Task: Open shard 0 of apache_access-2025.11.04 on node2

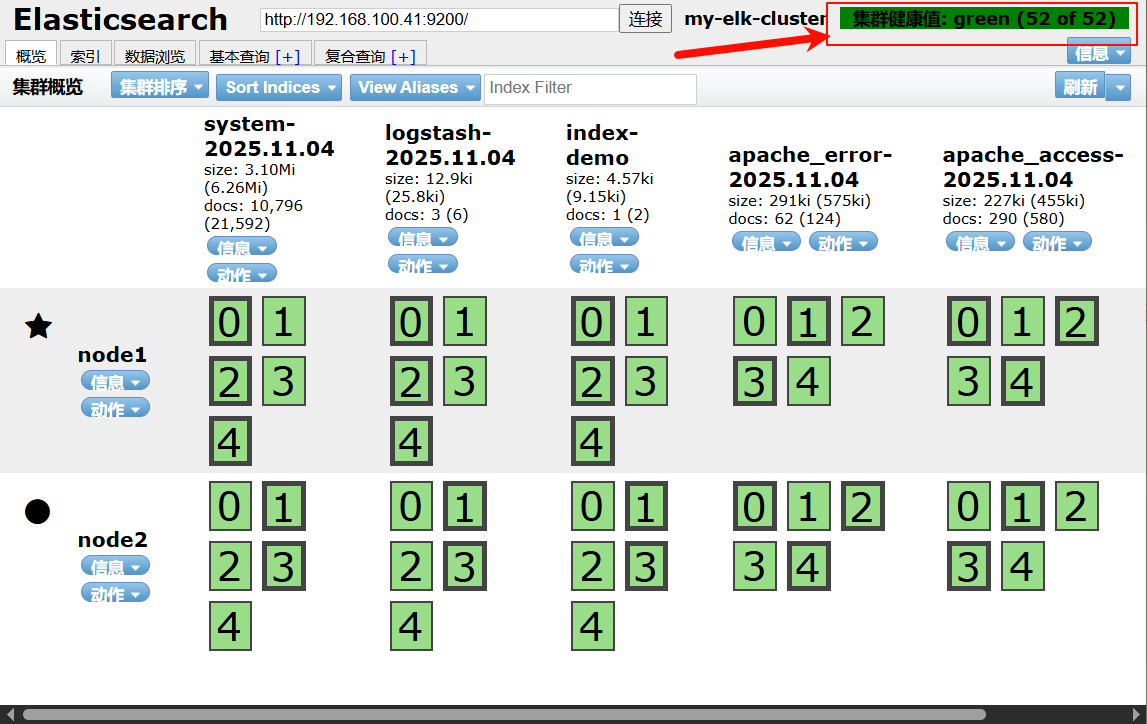Action: tap(969, 506)
